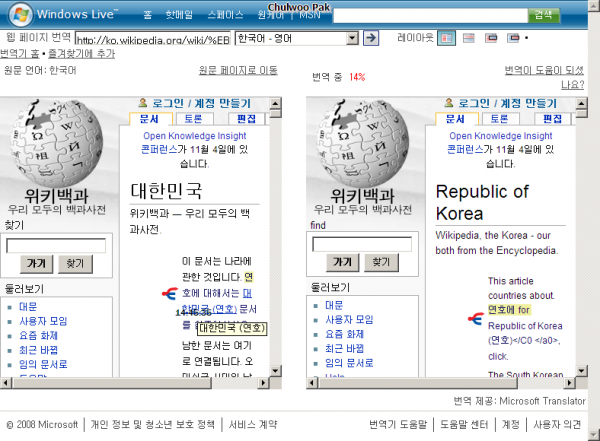This screenshot has width=600, height=441.
Task: Click the scroll-left arrow of original pane
Action: 5,382
